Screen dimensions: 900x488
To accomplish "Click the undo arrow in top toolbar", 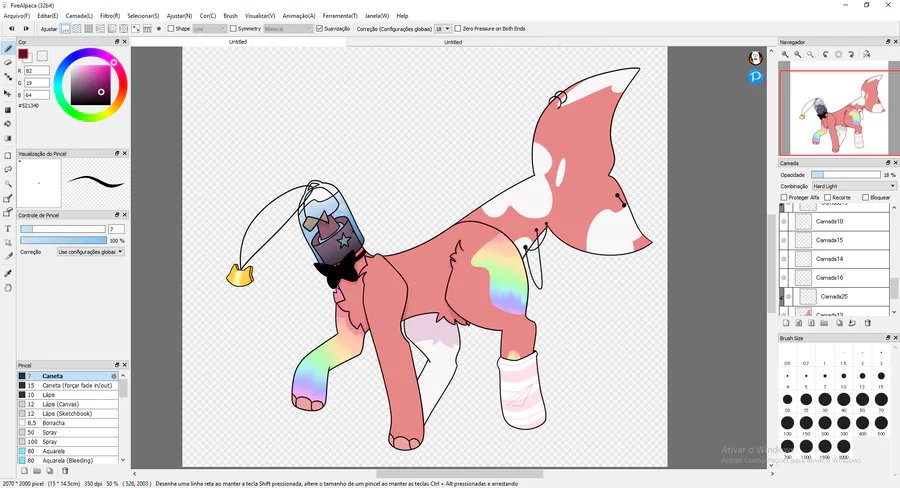I will click(11, 28).
